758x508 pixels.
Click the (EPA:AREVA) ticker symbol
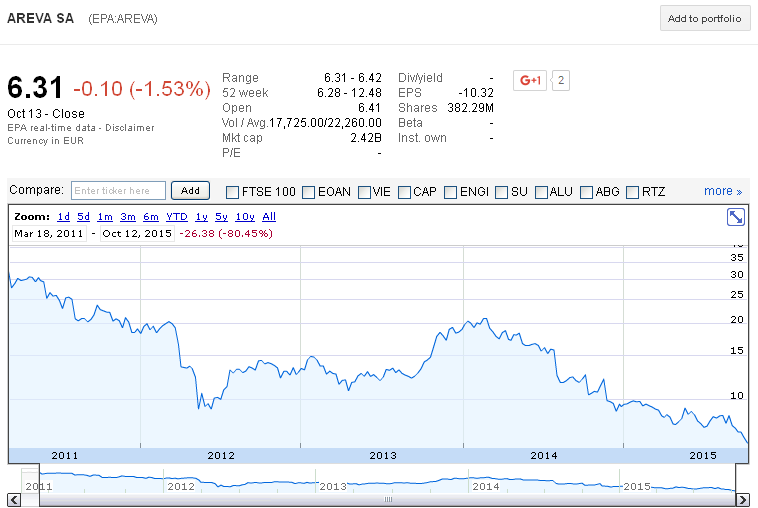pyautogui.click(x=123, y=19)
